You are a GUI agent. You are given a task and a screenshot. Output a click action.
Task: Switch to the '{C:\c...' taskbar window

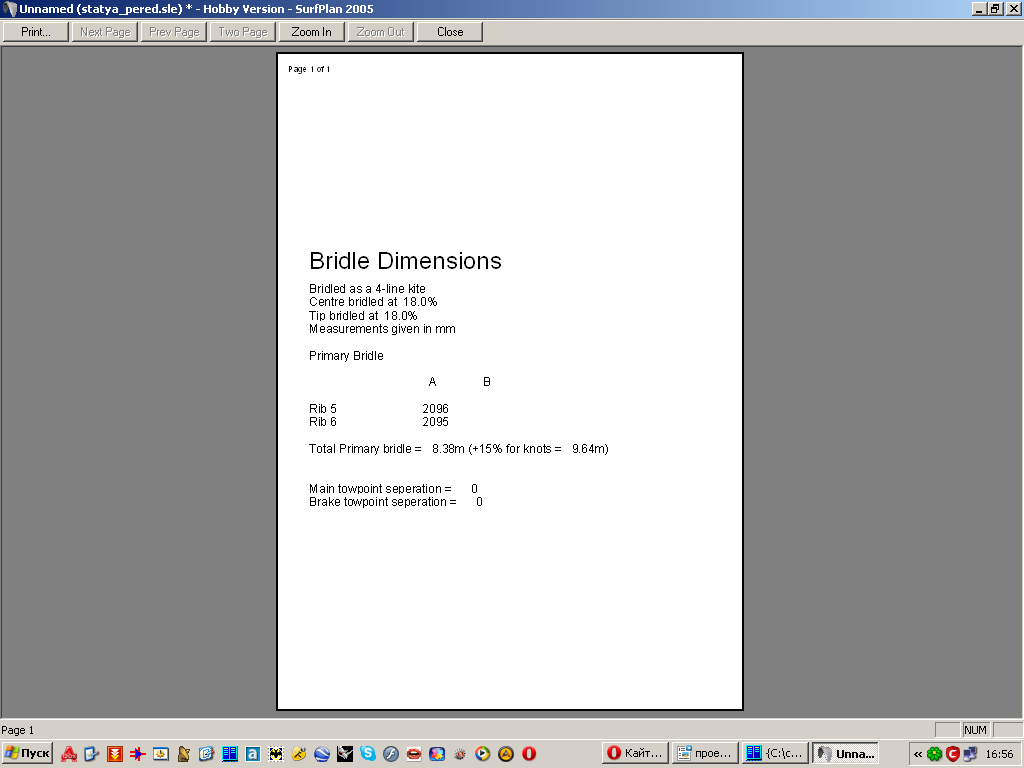775,754
